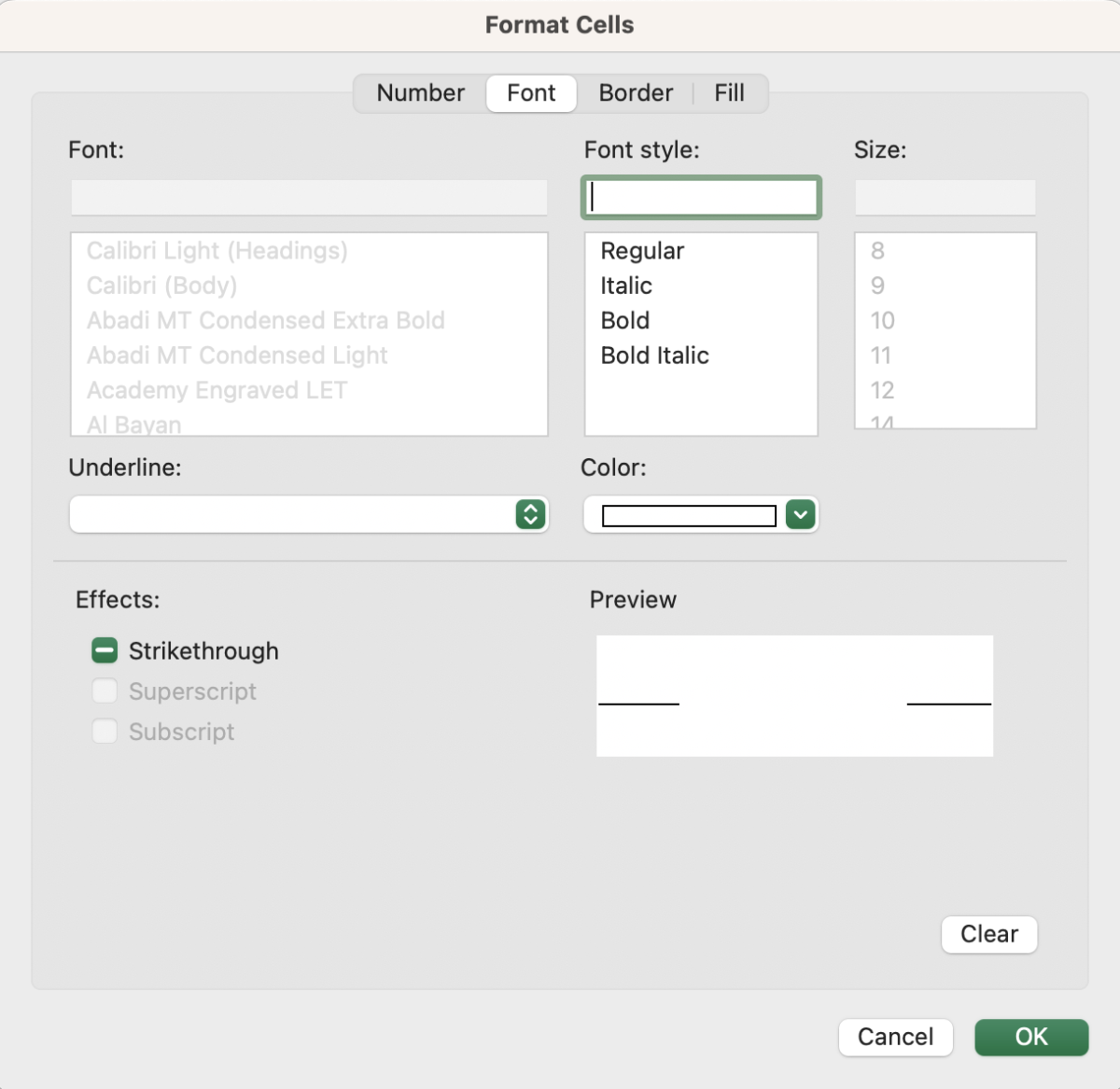Enable the Superscript effect
The image size is (1120, 1089).
[x=105, y=691]
